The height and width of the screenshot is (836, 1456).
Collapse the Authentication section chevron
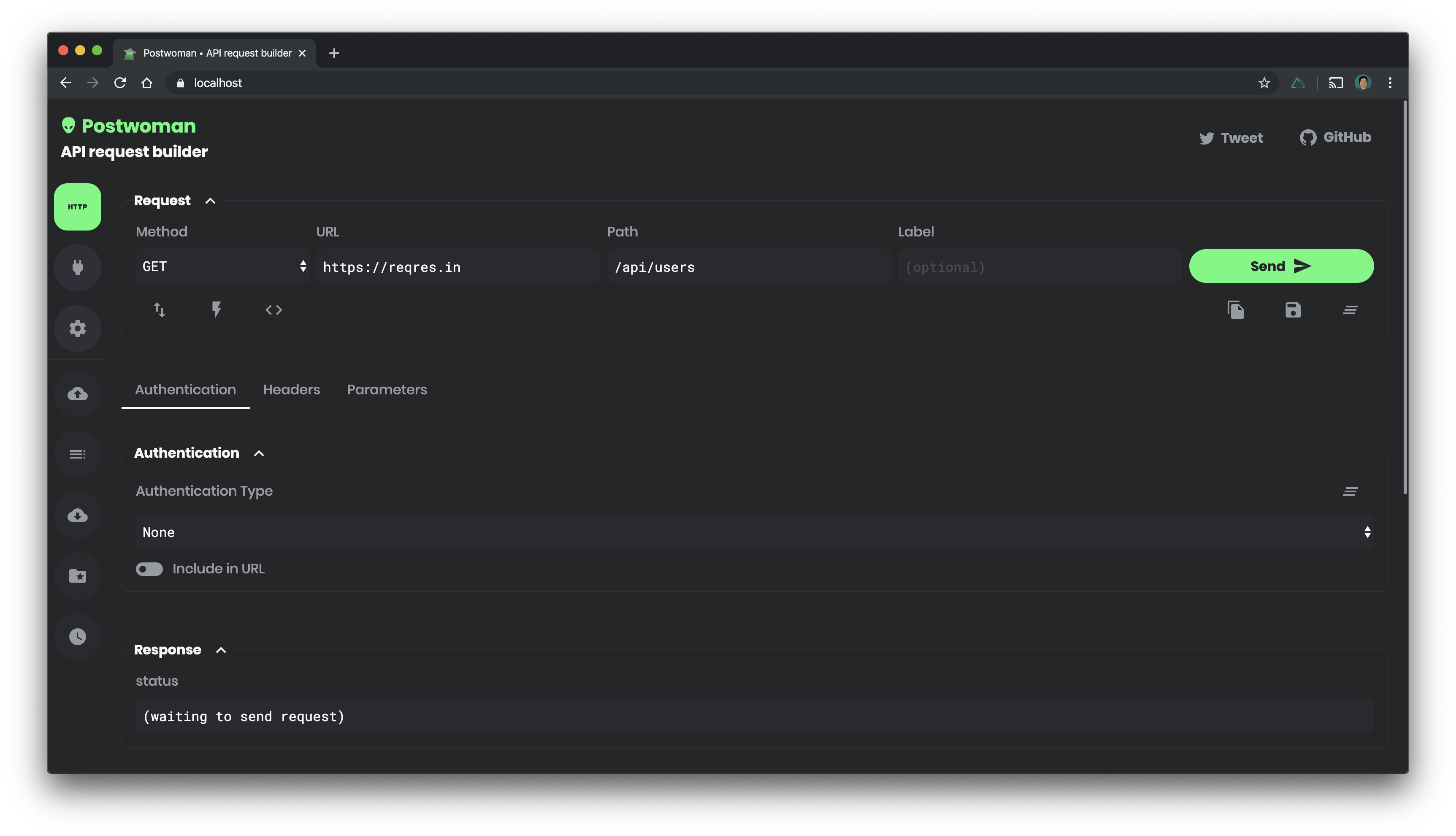(x=259, y=453)
